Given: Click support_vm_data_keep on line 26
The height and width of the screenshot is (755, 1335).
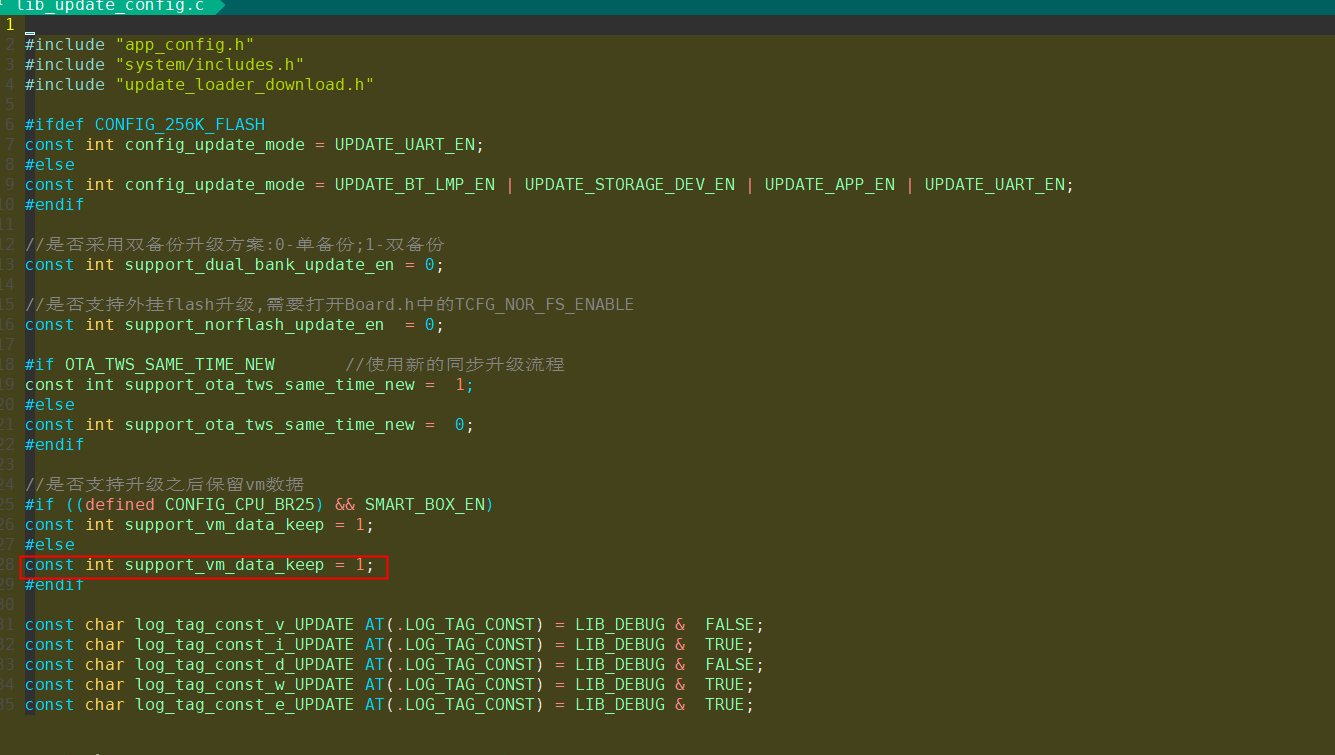Looking at the screenshot, I should [x=224, y=525].
